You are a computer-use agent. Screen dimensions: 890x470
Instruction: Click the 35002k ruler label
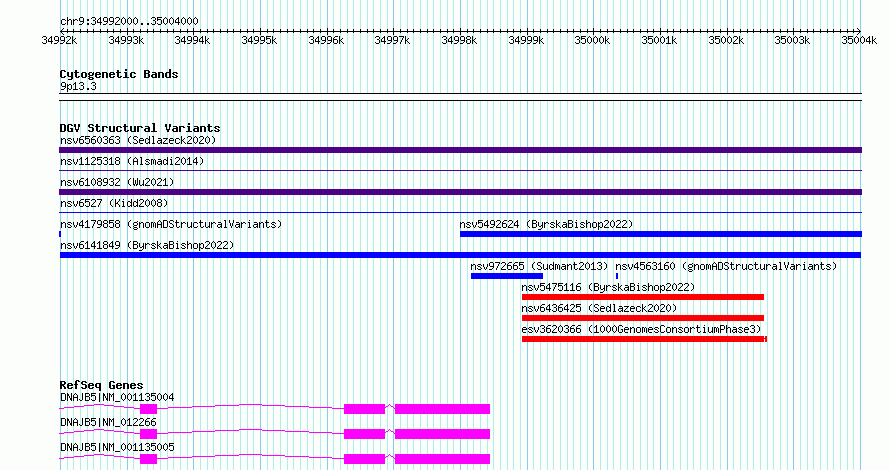726,40
